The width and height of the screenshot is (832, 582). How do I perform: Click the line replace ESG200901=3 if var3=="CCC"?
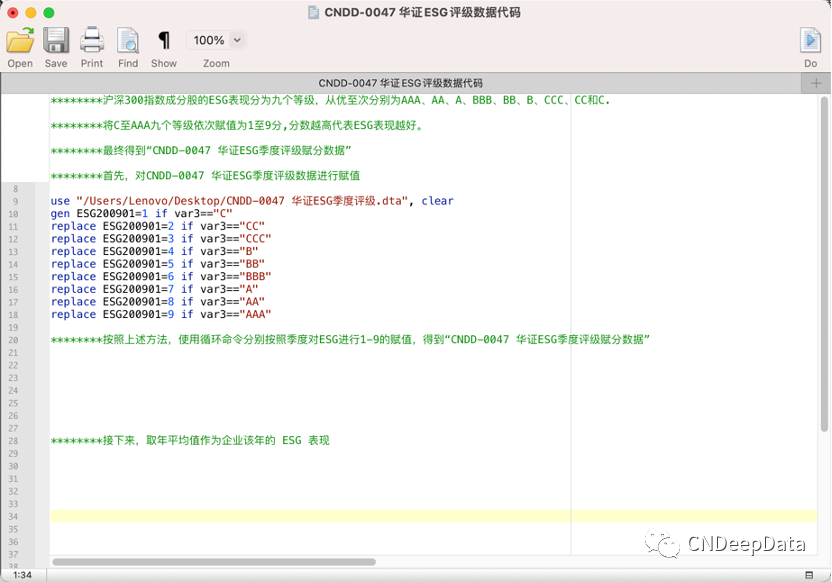click(x=161, y=239)
